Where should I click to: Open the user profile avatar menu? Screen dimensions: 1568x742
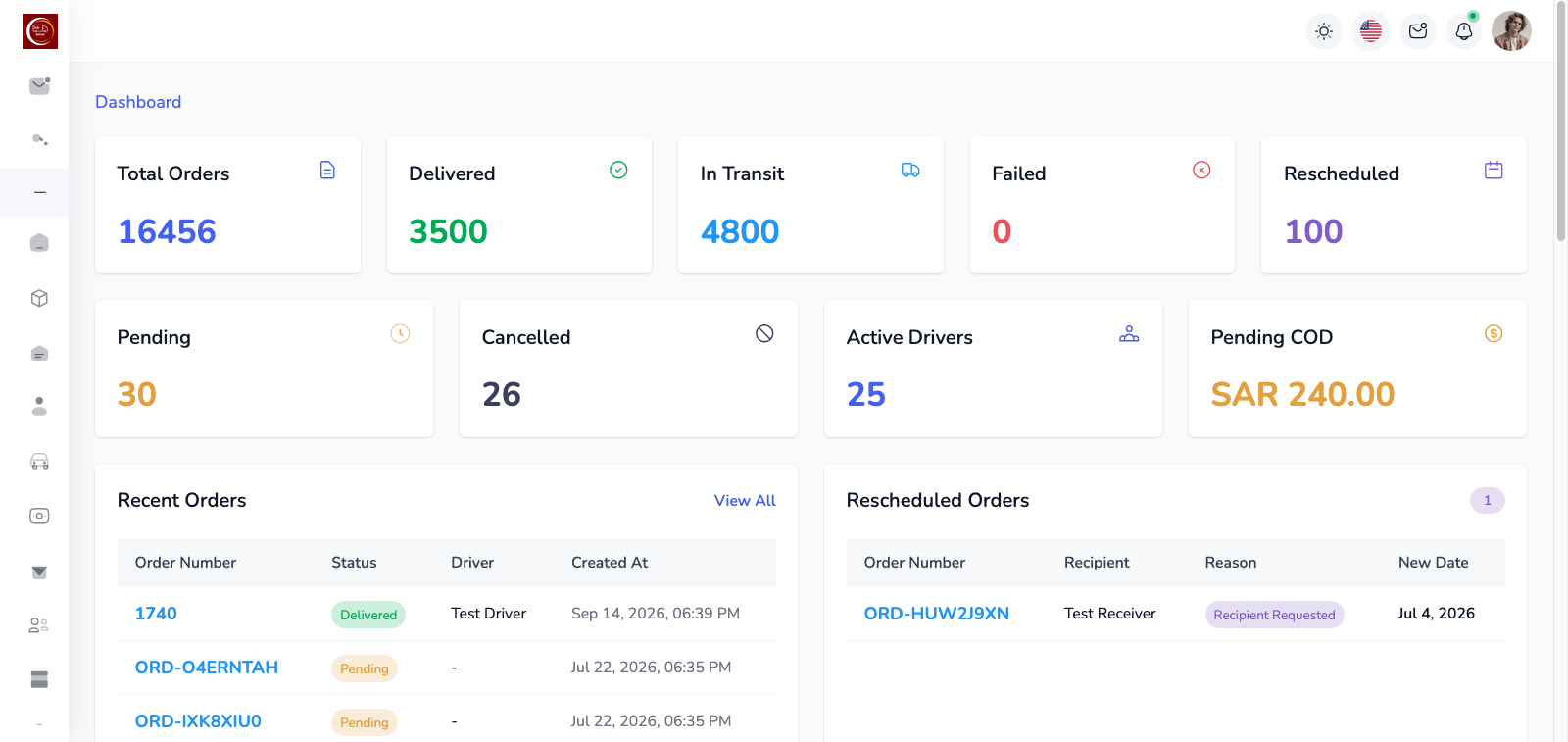point(1511,31)
